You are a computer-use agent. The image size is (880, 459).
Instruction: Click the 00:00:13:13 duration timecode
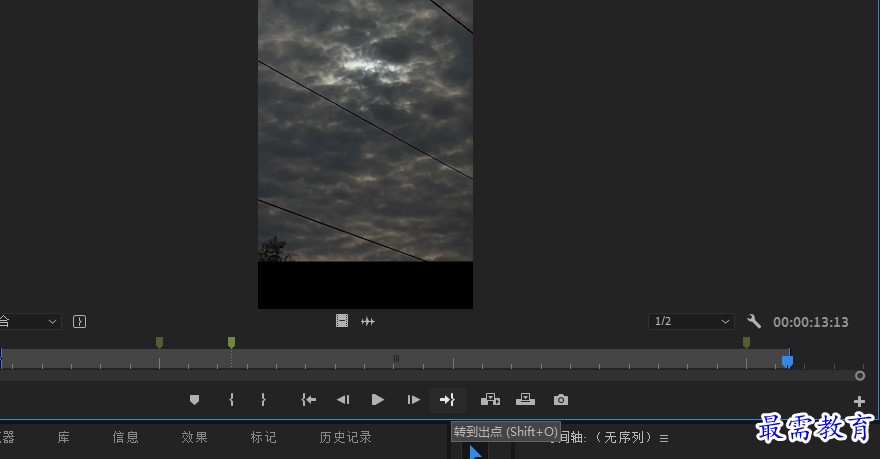pos(810,322)
